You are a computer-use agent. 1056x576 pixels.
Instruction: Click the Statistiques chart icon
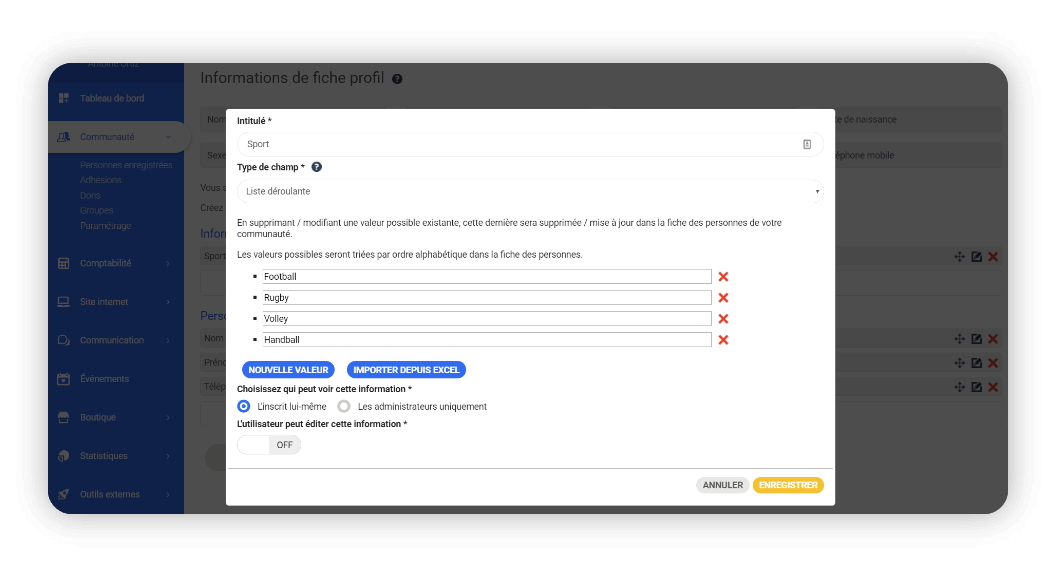click(64, 456)
